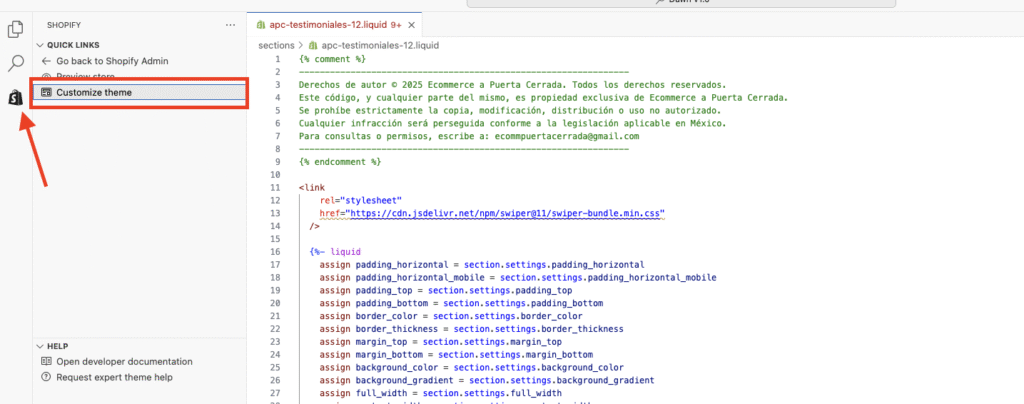The height and width of the screenshot is (404, 1024).
Task: Click the Shopify file icon in the breadcrumb
Action: click(x=313, y=45)
